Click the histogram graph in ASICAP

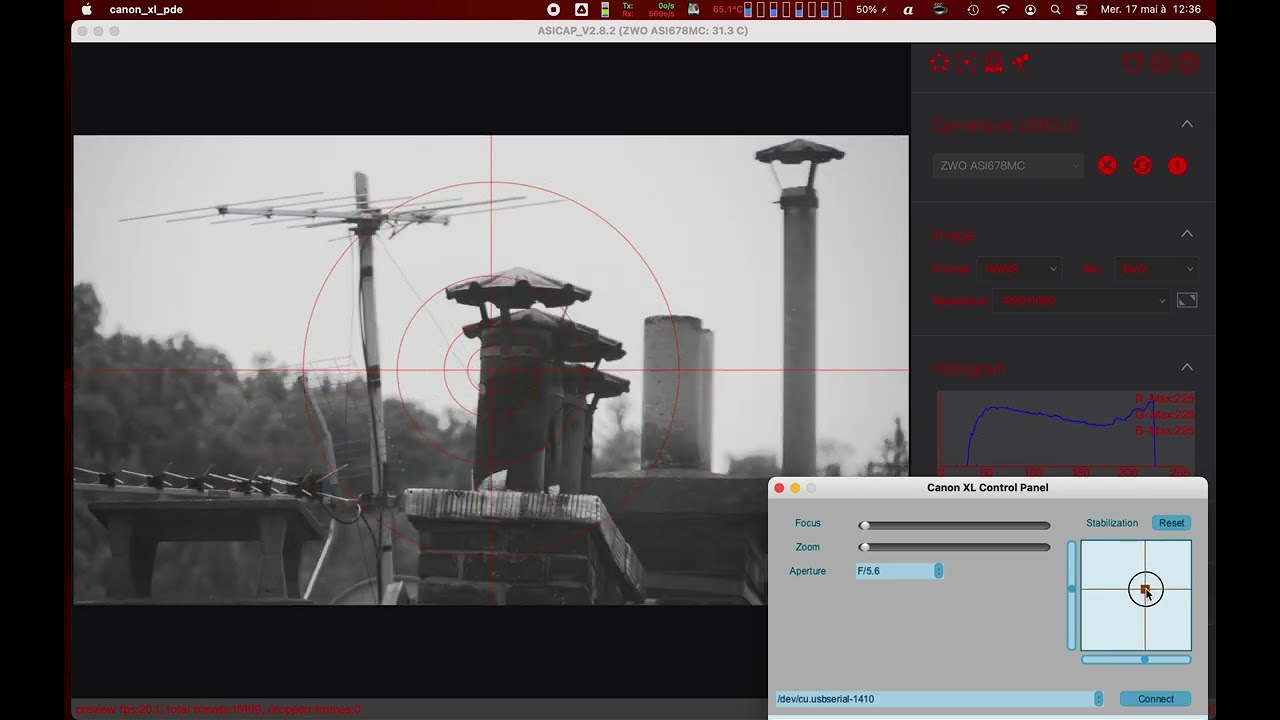[1065, 433]
